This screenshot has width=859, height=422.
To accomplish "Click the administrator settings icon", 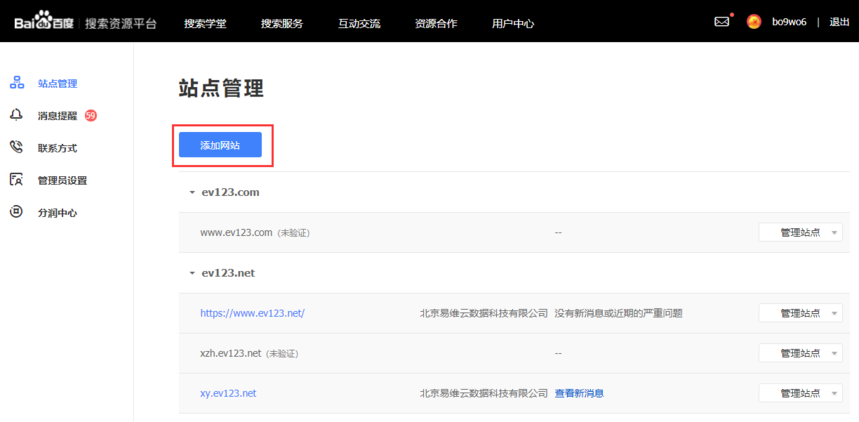I will pos(16,180).
